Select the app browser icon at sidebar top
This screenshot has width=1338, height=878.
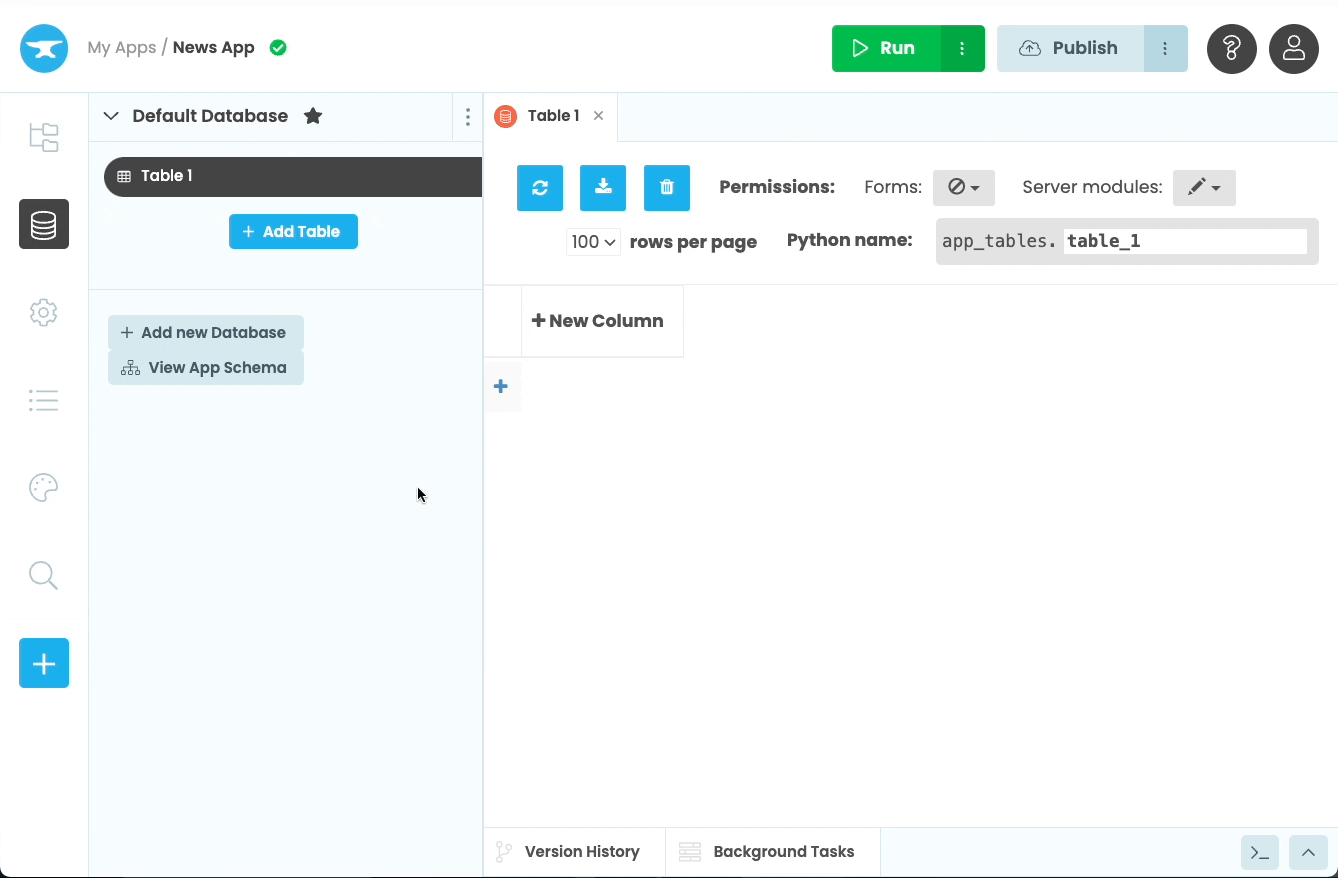click(43, 137)
